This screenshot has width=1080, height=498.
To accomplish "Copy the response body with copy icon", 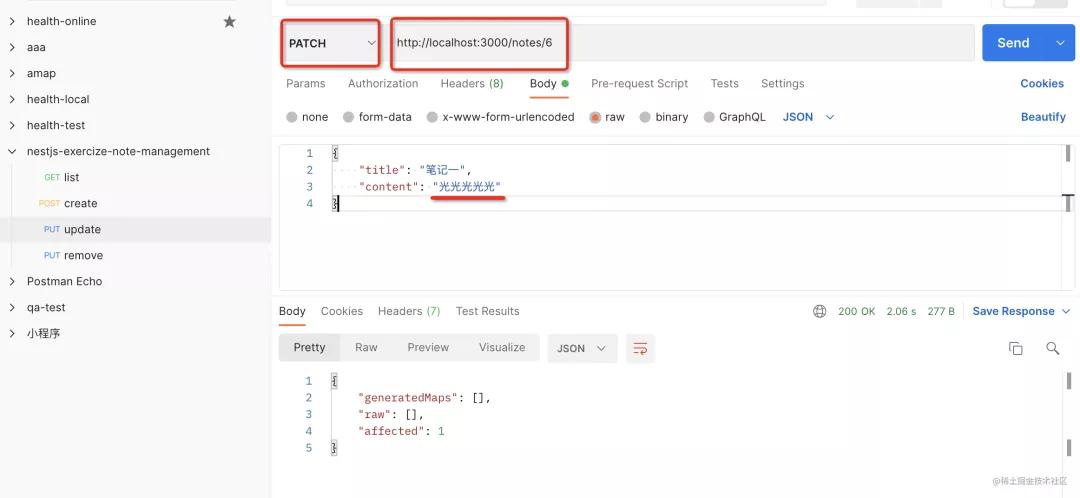I will coord(1015,348).
